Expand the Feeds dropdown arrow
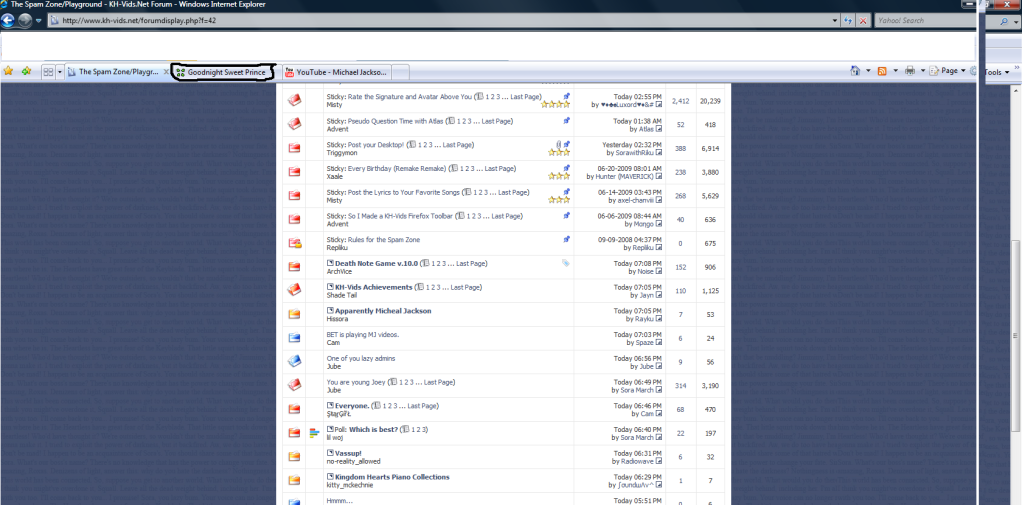Screen dimensions: 1022x505 [895, 70]
